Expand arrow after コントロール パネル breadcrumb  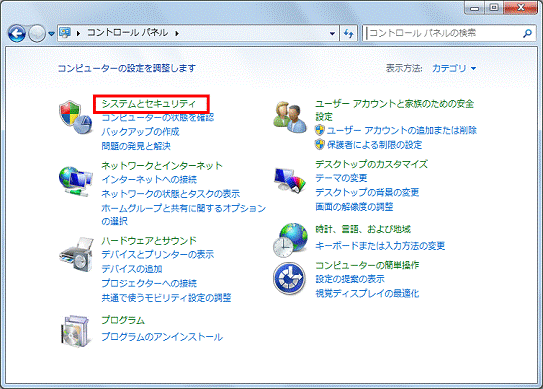(x=177, y=33)
